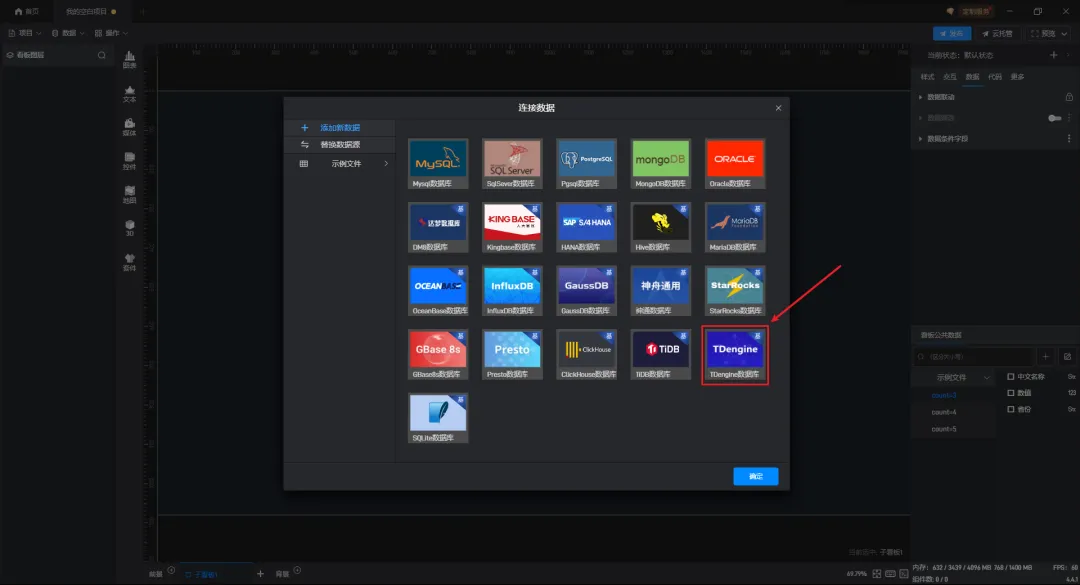Viewport: 1080px width, 585px height.
Task: Add shared data with the plus button
Action: point(1046,356)
